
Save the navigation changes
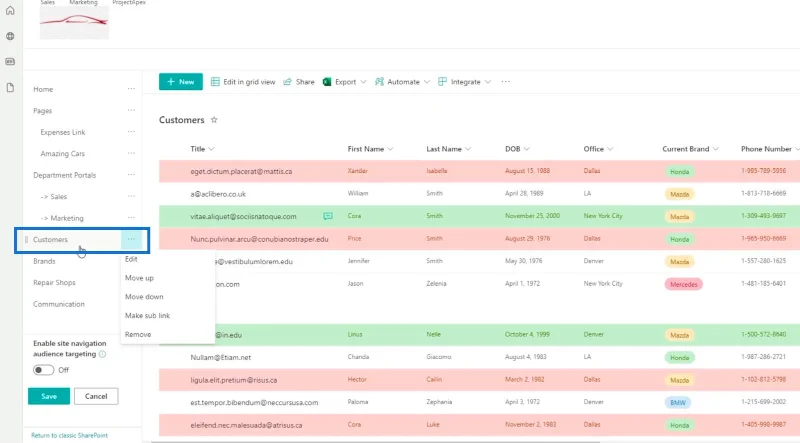(49, 396)
